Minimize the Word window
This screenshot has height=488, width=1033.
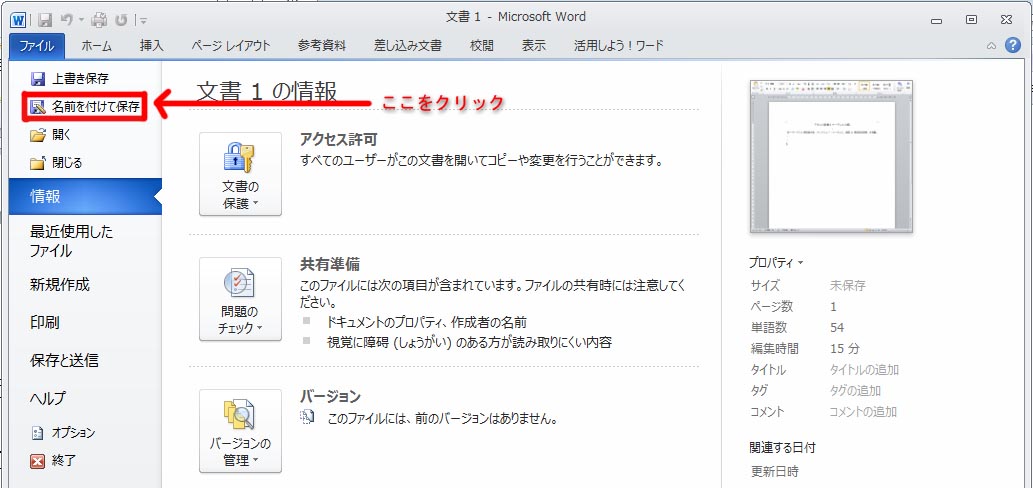936,20
